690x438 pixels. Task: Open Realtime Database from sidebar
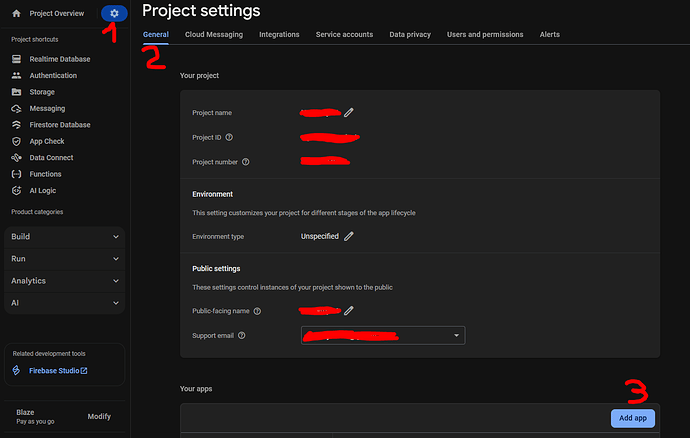(59, 59)
